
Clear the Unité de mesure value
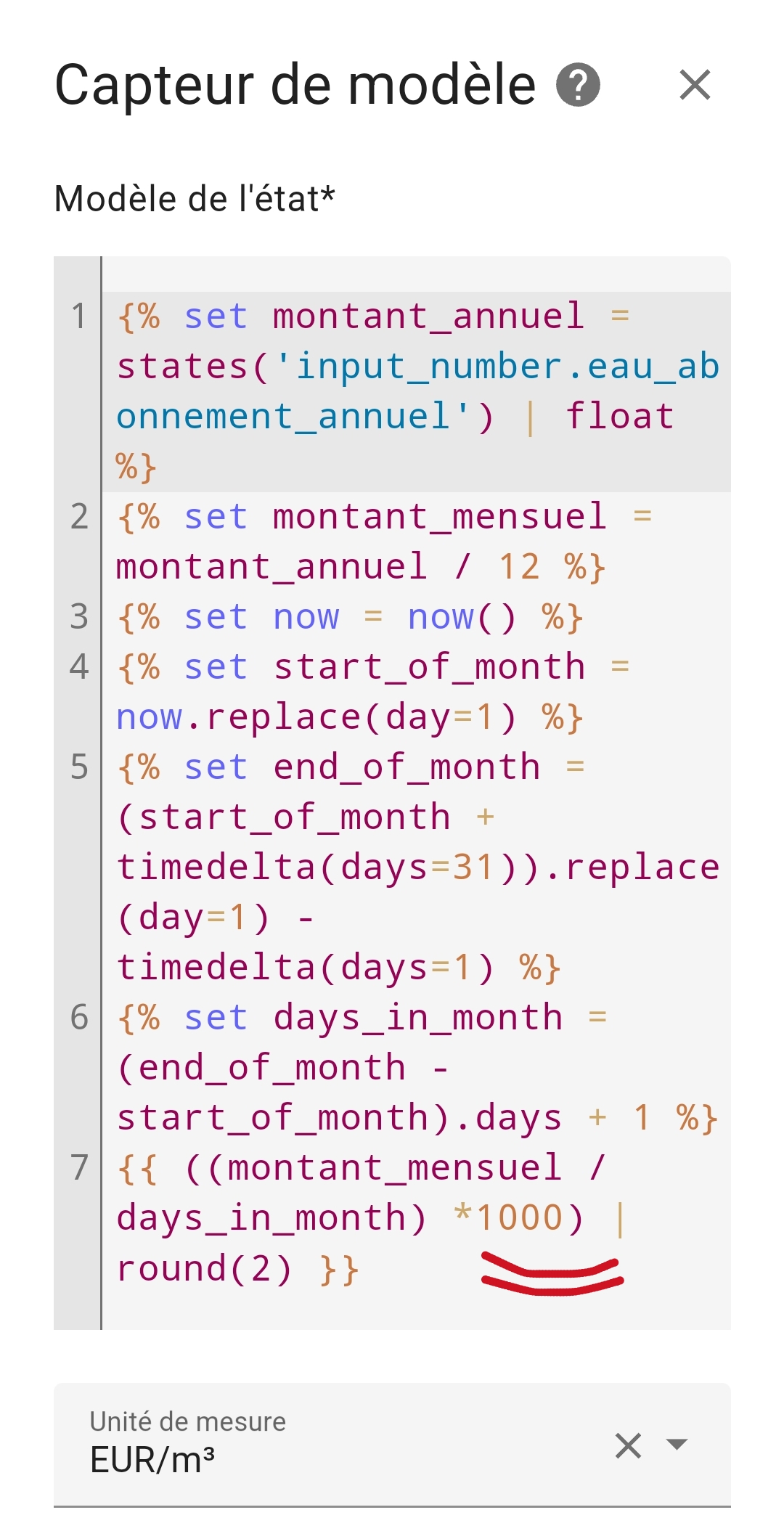click(628, 1445)
